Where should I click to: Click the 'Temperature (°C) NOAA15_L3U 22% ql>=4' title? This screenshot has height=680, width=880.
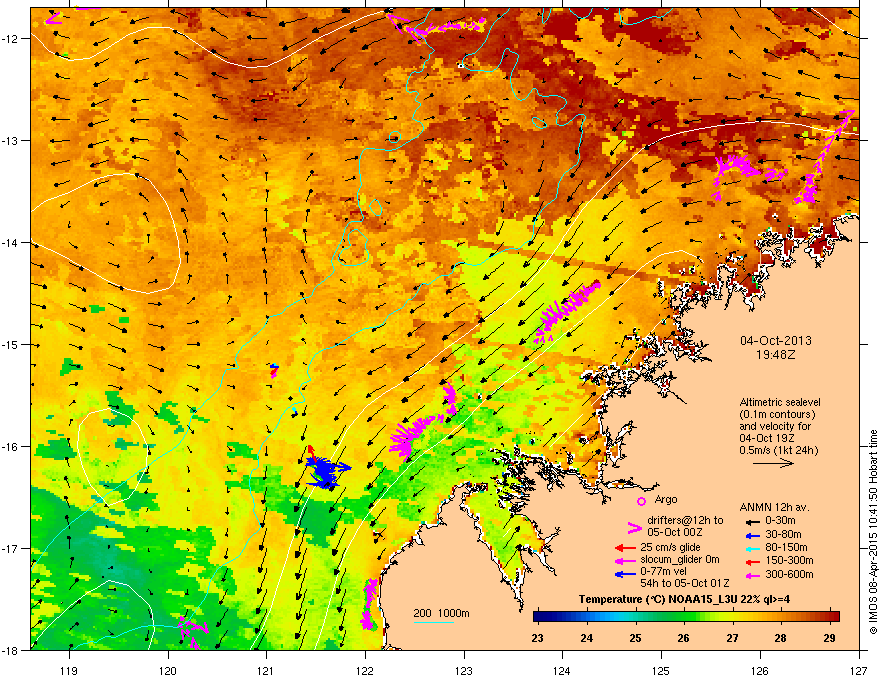(684, 599)
